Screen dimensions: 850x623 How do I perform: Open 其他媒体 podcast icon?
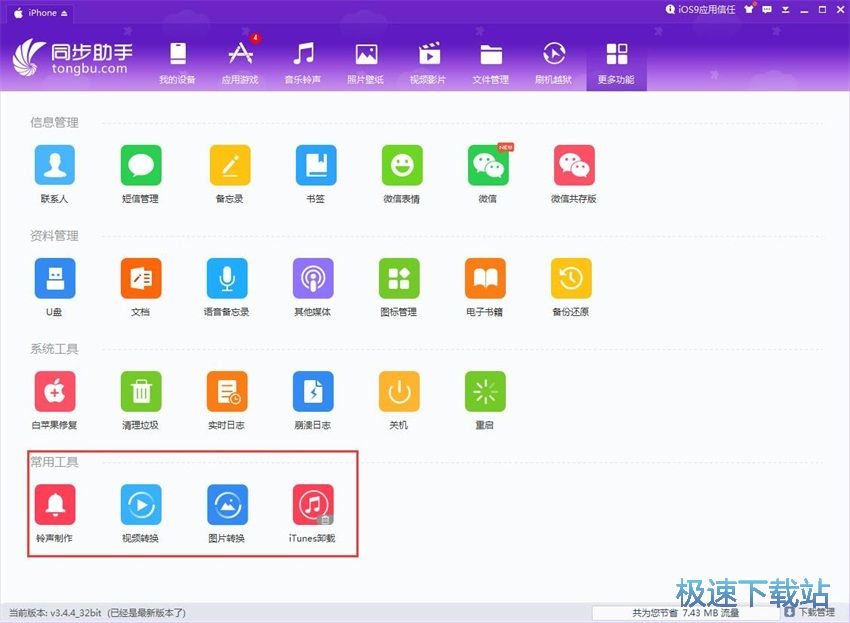coord(313,278)
